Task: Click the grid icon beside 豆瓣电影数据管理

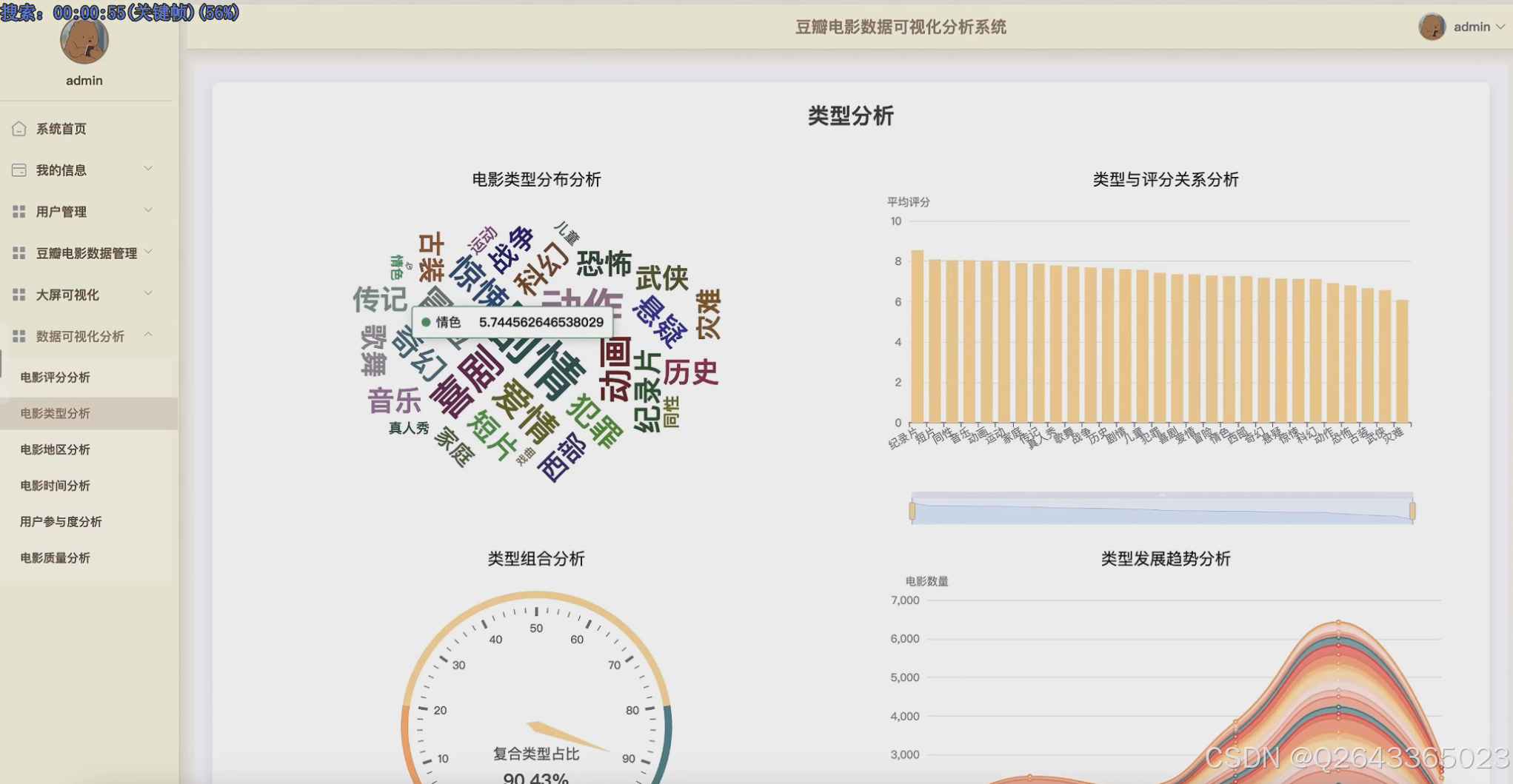Action: [19, 253]
